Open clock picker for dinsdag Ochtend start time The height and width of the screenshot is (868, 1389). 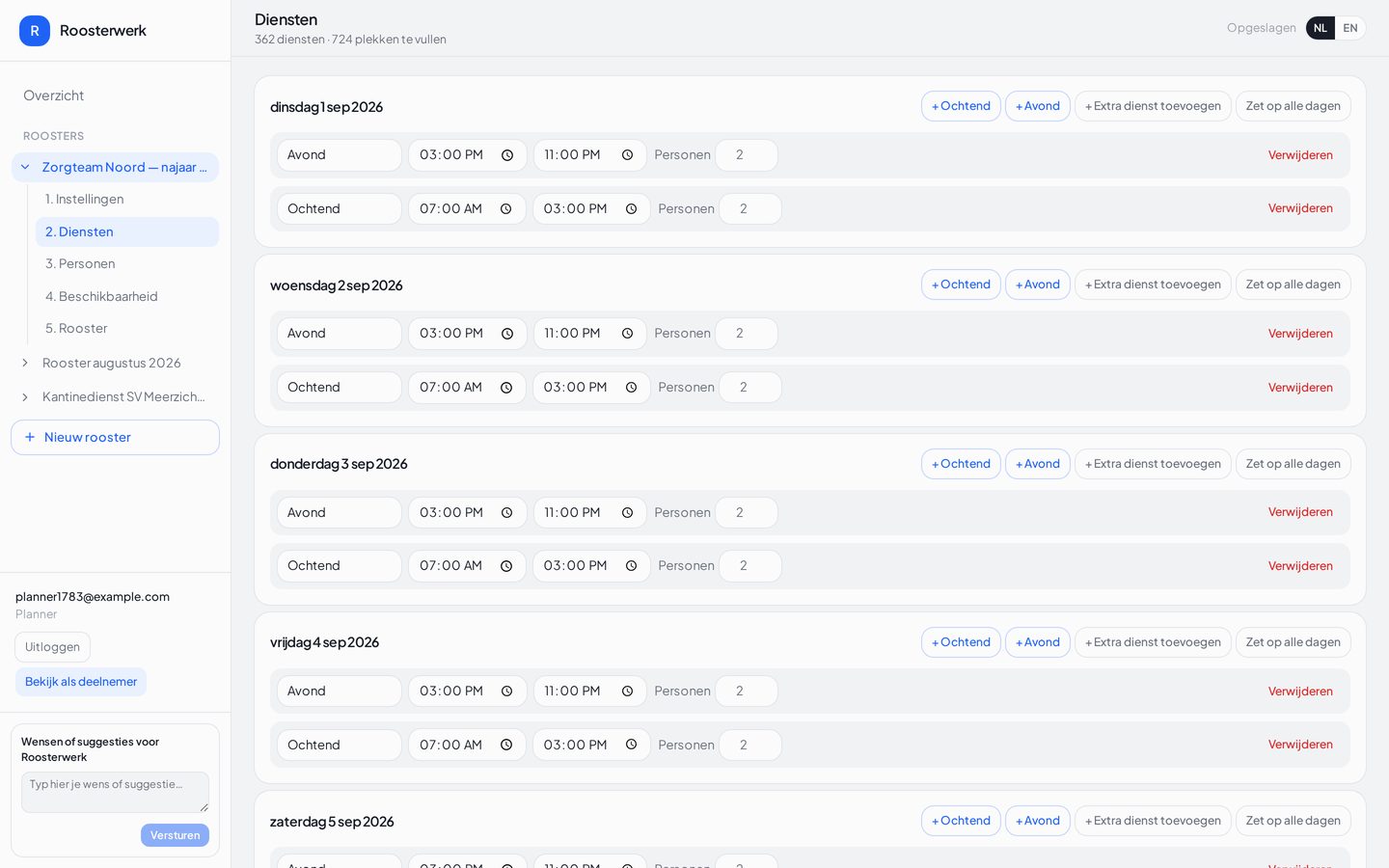coord(505,209)
